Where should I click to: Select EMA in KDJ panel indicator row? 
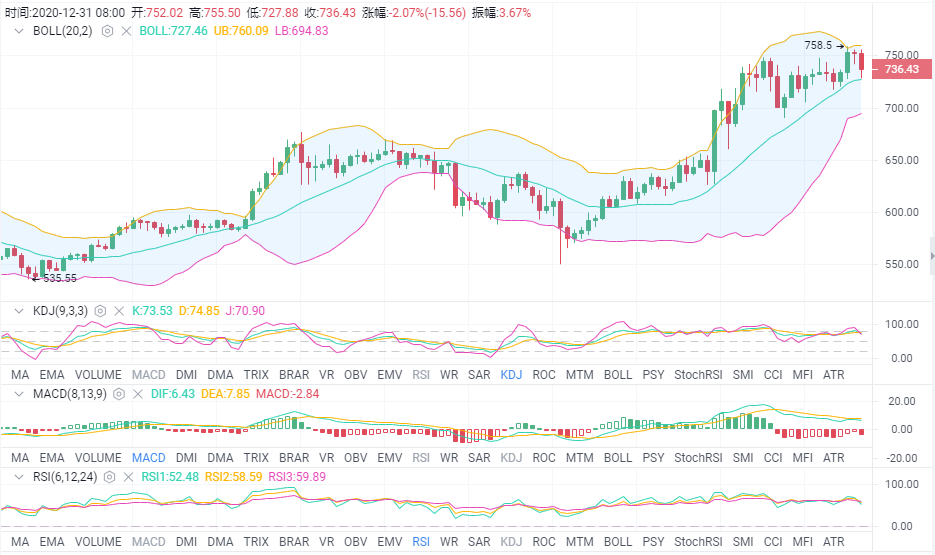coord(52,374)
